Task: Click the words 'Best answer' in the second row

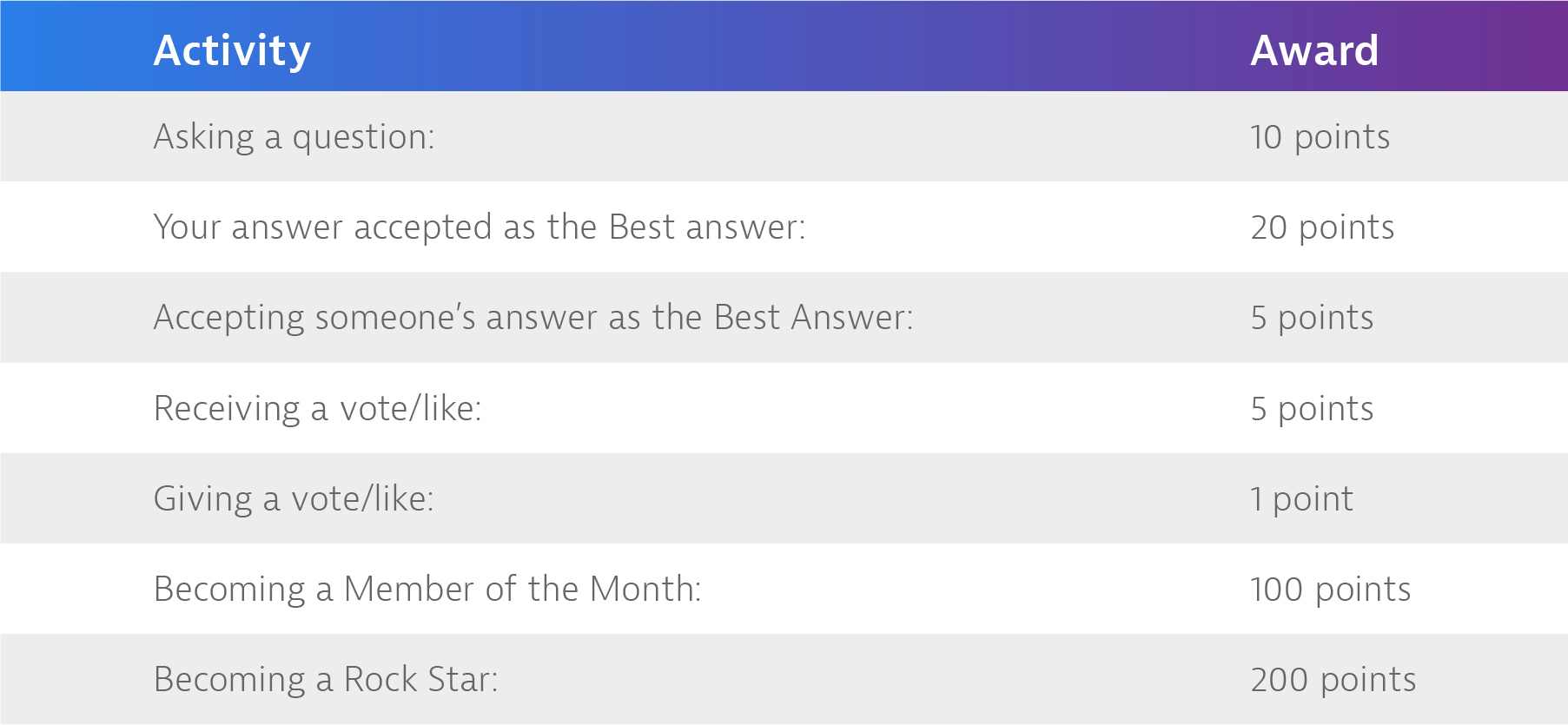Action: coord(702,227)
